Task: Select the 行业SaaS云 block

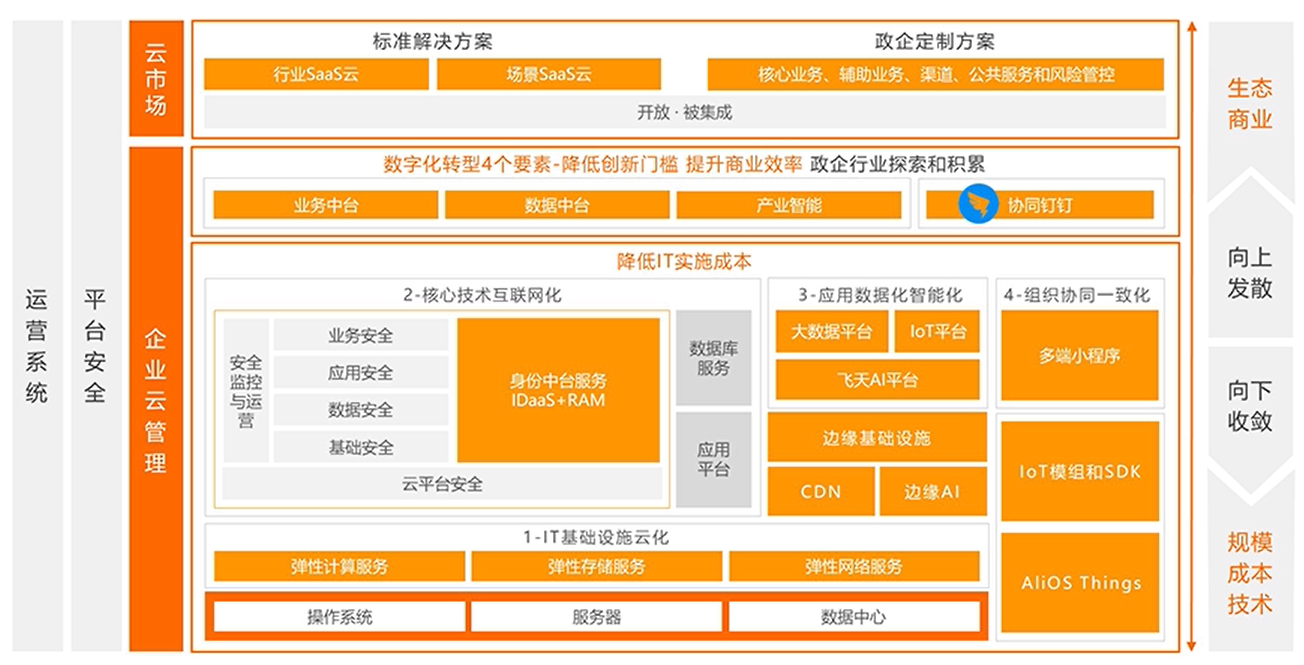Action: [316, 74]
